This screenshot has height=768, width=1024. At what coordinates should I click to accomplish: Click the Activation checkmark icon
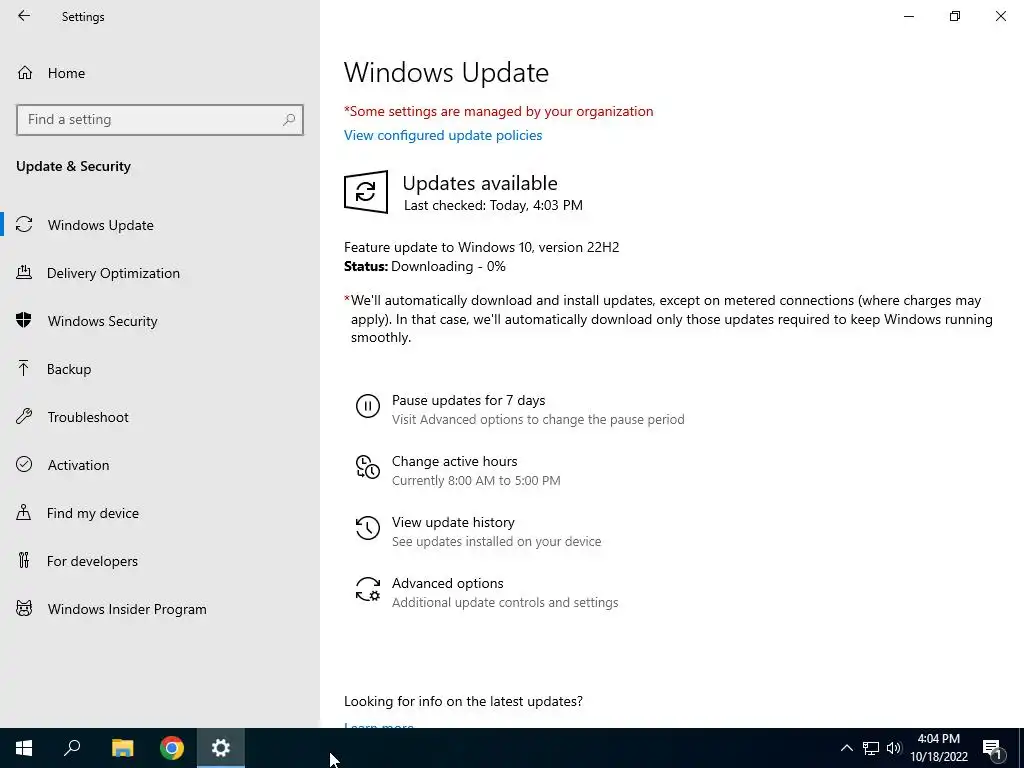pos(24,464)
